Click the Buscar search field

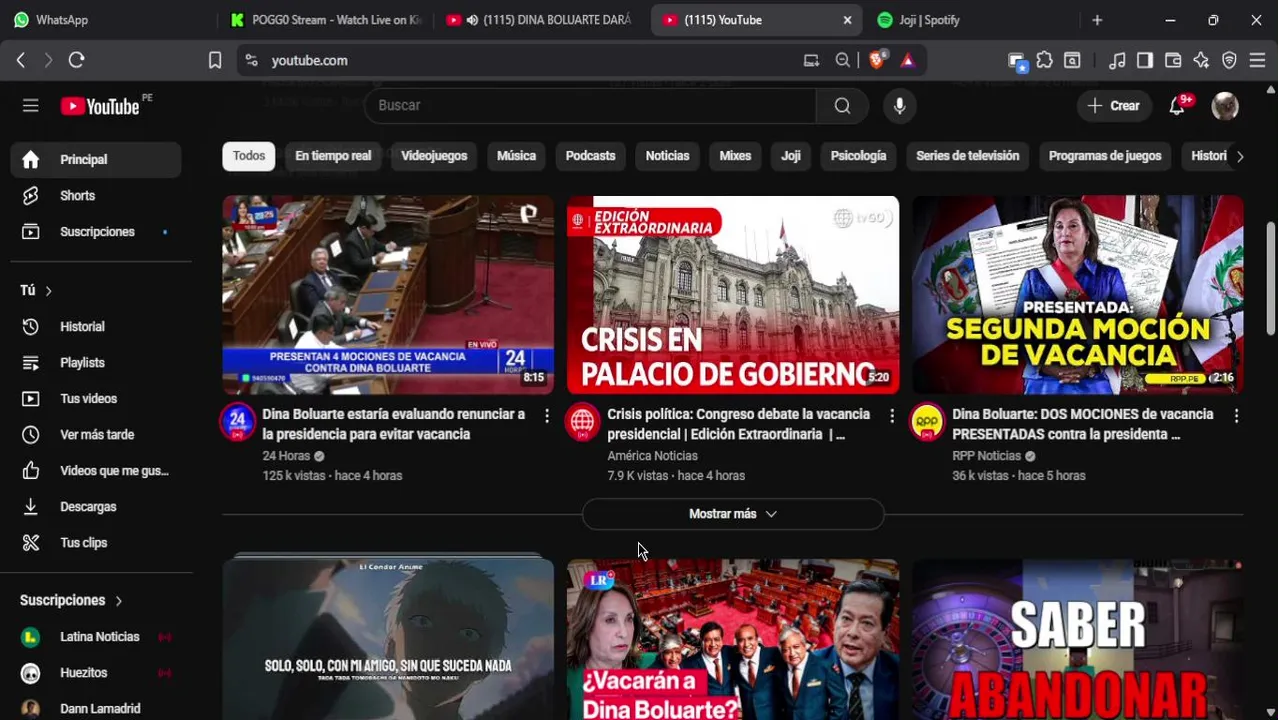(x=590, y=106)
